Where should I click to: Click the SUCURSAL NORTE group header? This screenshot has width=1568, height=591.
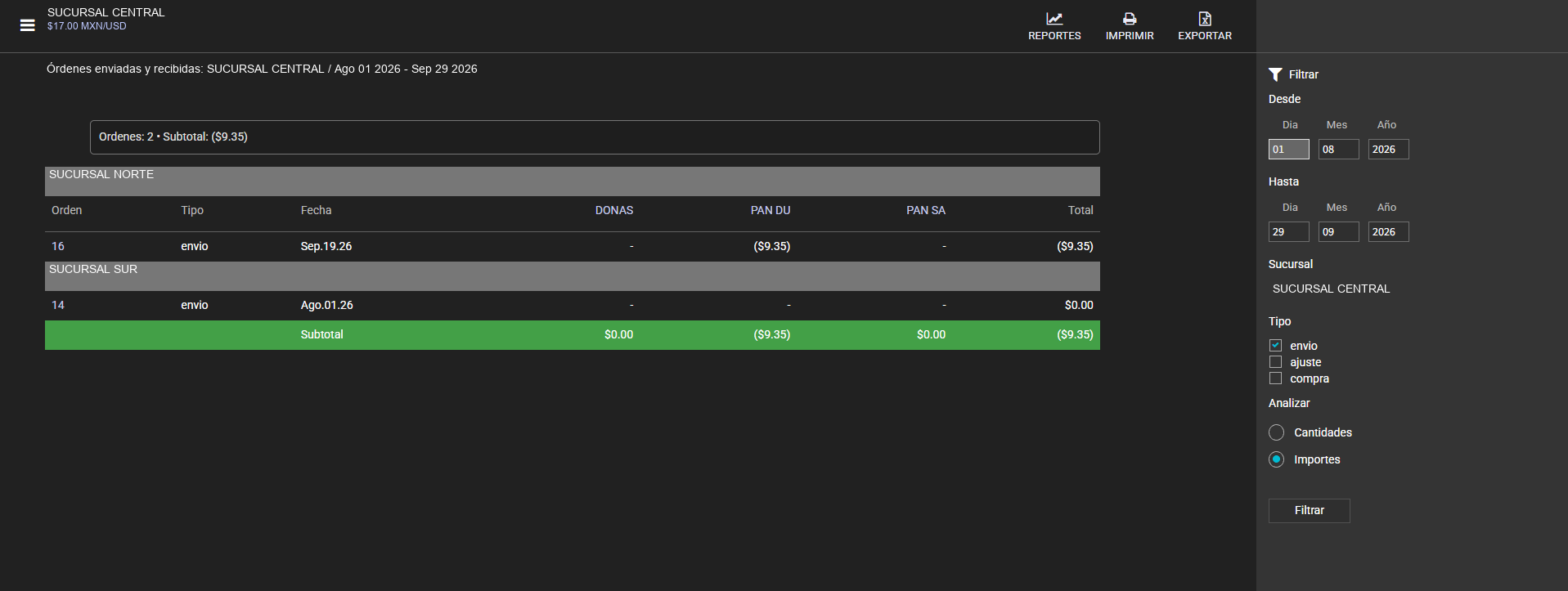coord(572,181)
